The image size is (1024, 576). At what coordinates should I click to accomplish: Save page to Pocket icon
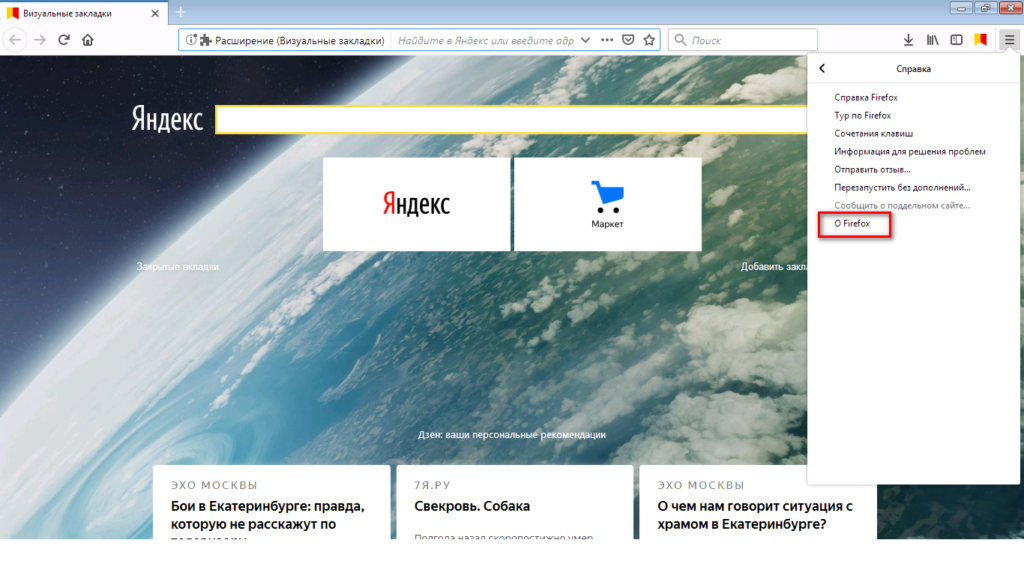click(x=628, y=40)
